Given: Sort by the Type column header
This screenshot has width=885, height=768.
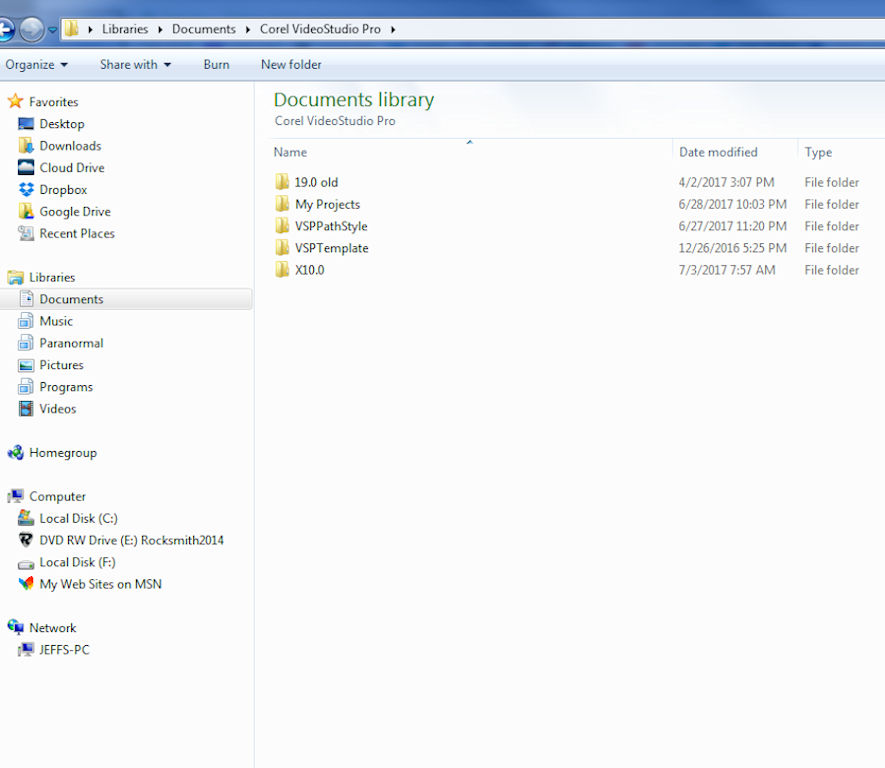Looking at the screenshot, I should click(818, 152).
